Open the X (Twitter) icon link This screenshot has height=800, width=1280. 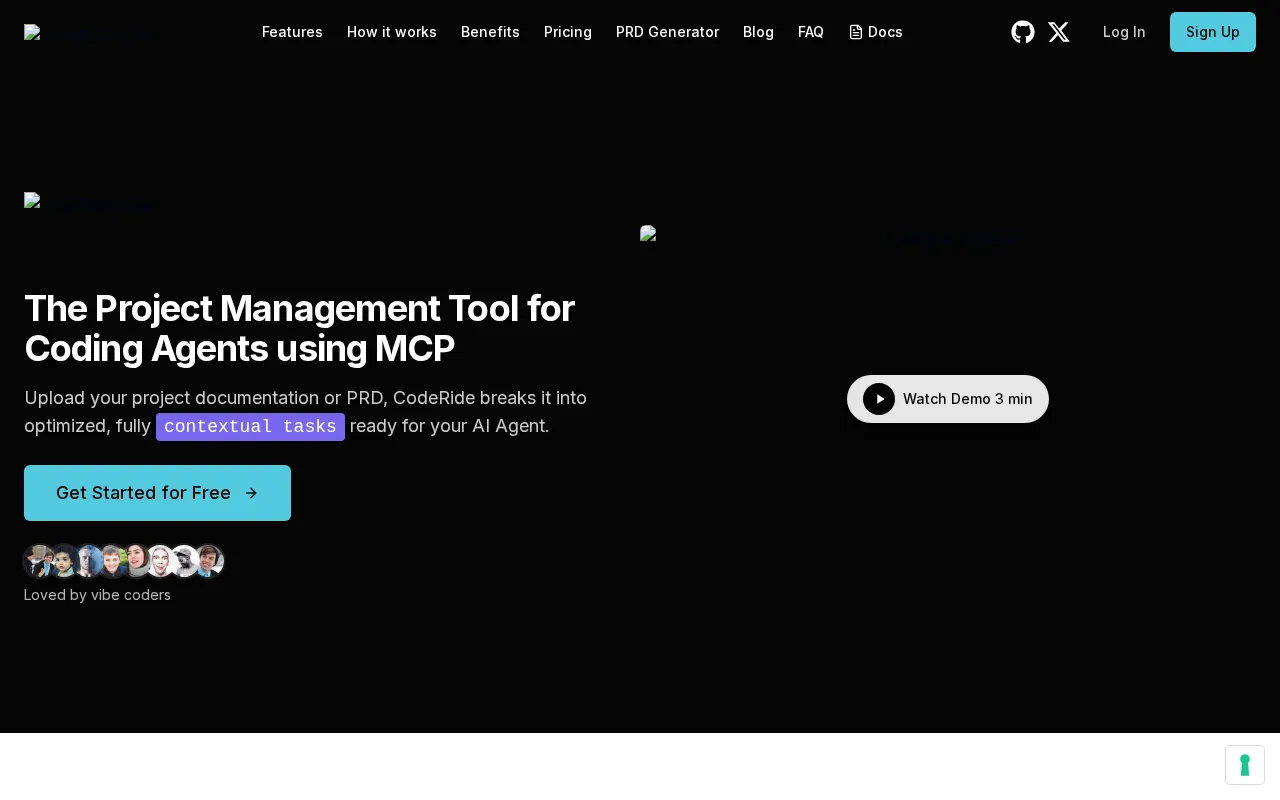1059,32
